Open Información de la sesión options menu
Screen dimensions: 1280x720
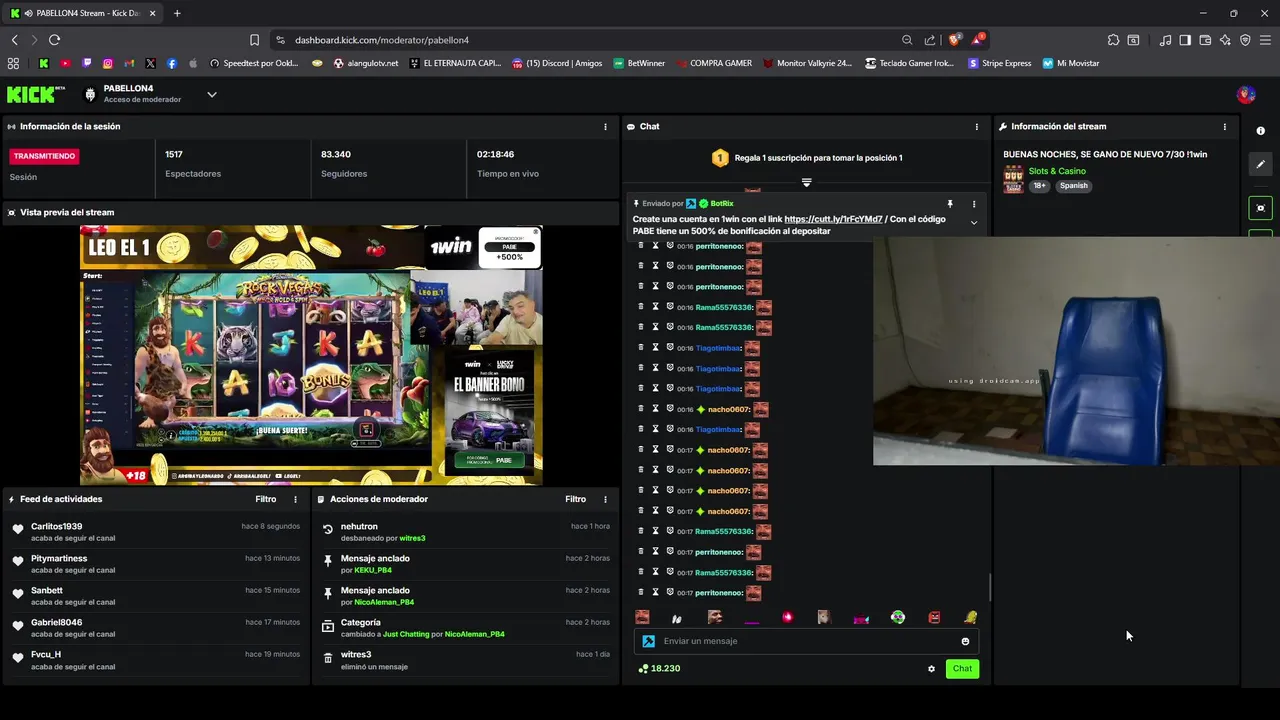coord(605,127)
